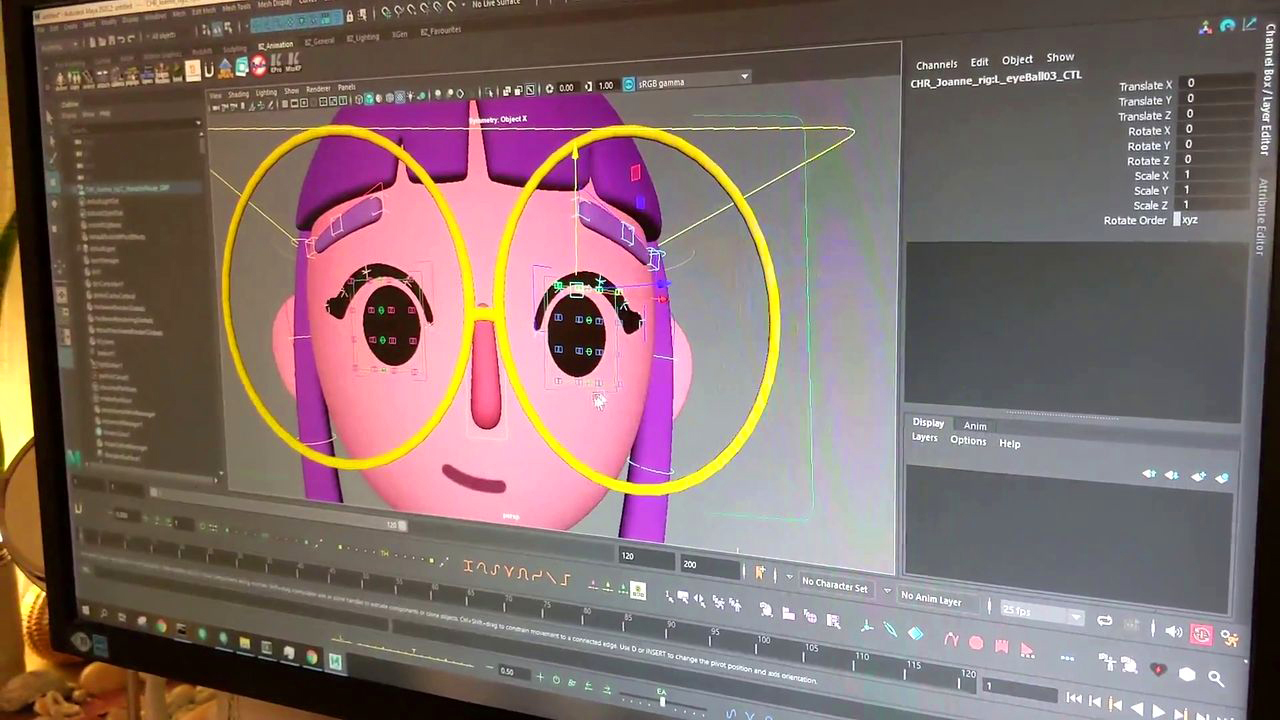1280x720 pixels.
Task: Mute sound with the speaker icon
Action: click(1174, 632)
